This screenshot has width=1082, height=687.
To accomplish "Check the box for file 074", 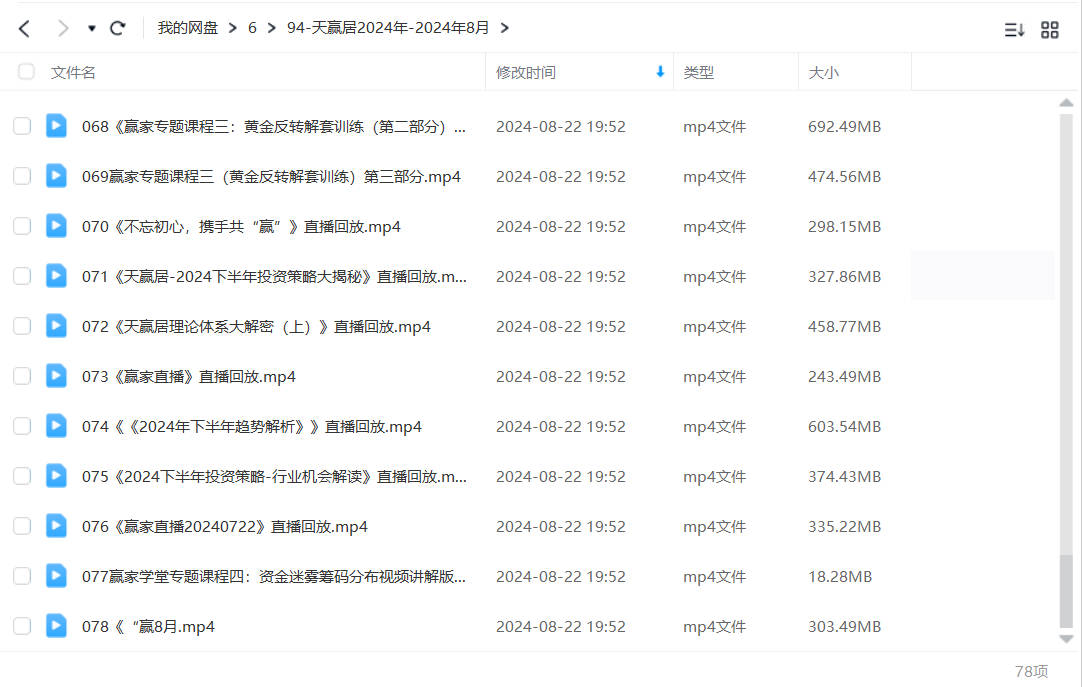I will coord(22,426).
